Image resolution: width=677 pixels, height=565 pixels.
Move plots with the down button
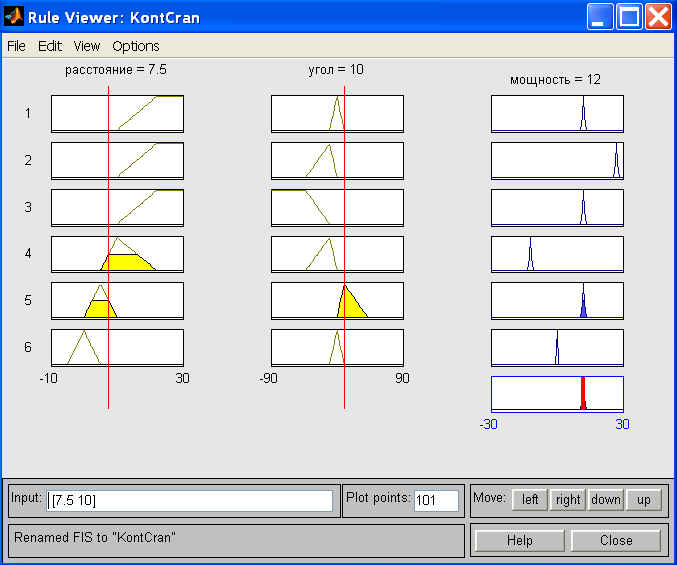606,499
